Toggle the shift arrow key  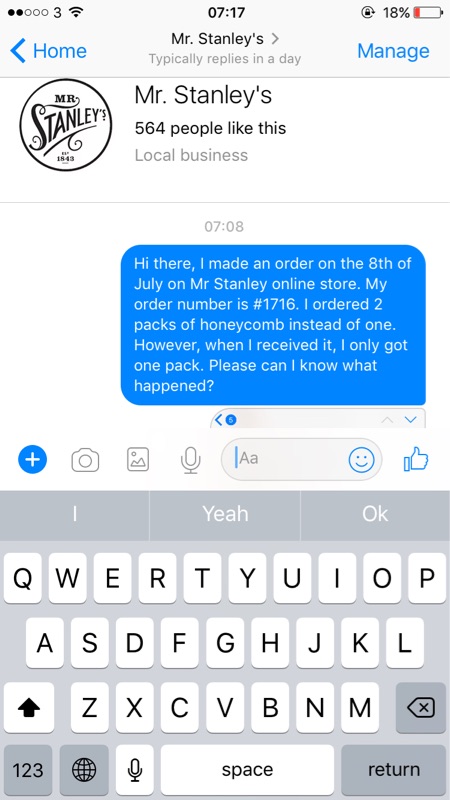pyautogui.click(x=29, y=708)
